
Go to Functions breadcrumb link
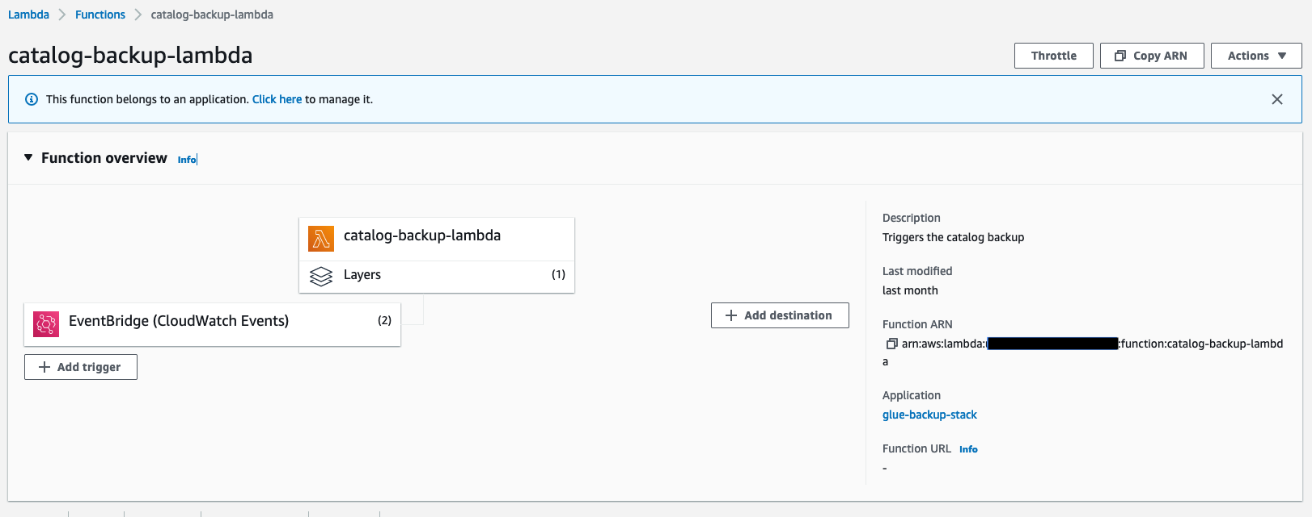(x=100, y=15)
